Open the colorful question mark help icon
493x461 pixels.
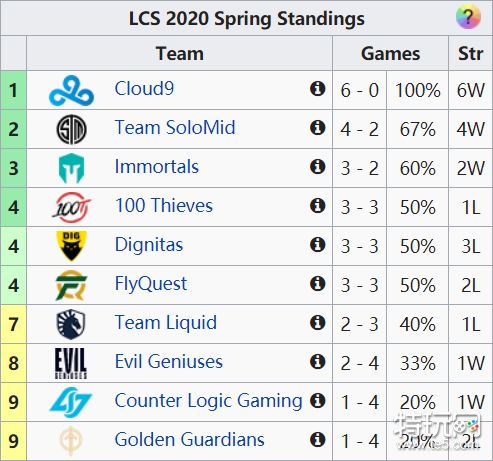tap(468, 17)
